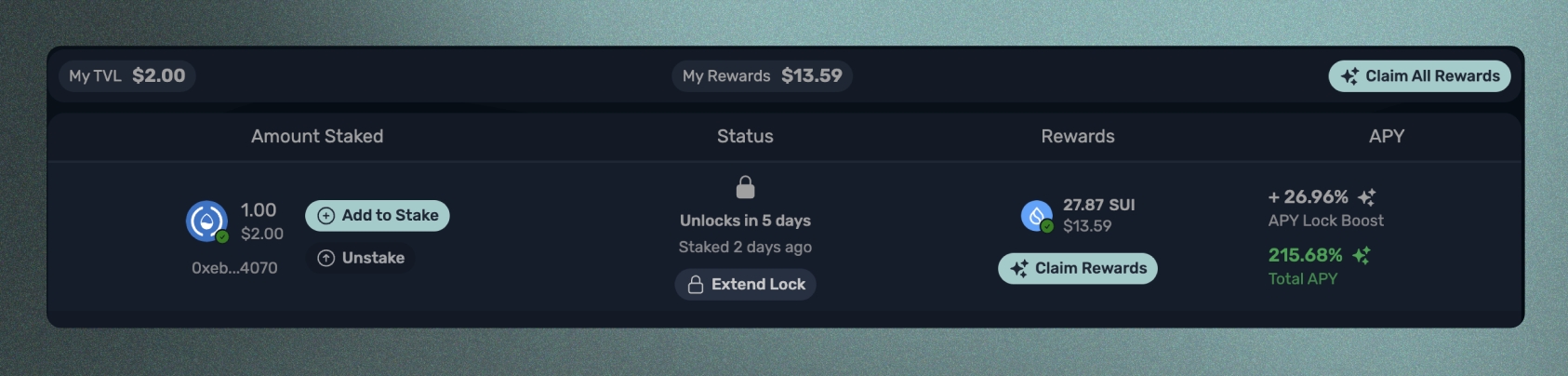Click the My TVL $2.00 badge
Image resolution: width=1568 pixels, height=376 pixels.
[x=126, y=75]
